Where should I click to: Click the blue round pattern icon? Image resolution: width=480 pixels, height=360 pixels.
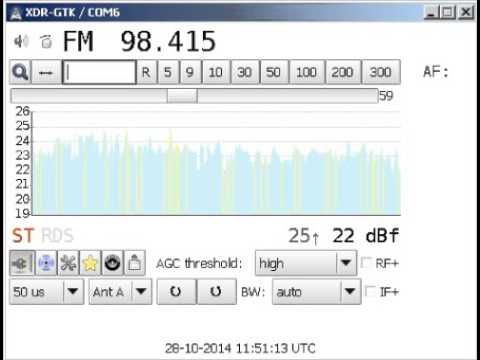[x=46, y=263]
